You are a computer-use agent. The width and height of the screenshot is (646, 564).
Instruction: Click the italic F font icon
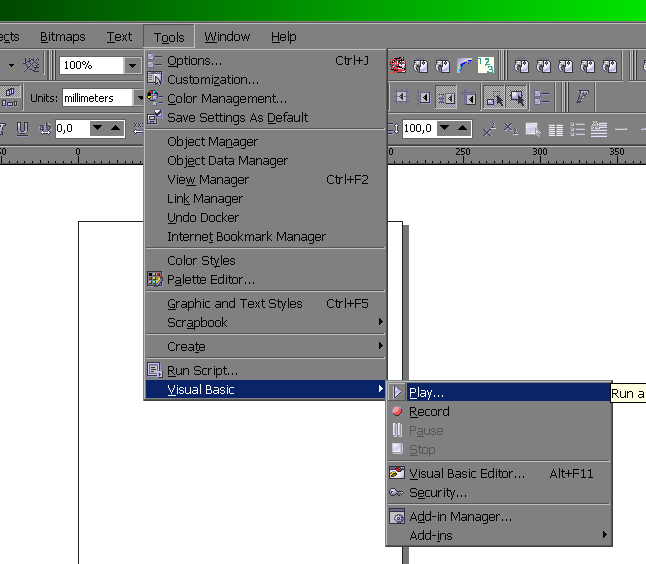tap(583, 97)
